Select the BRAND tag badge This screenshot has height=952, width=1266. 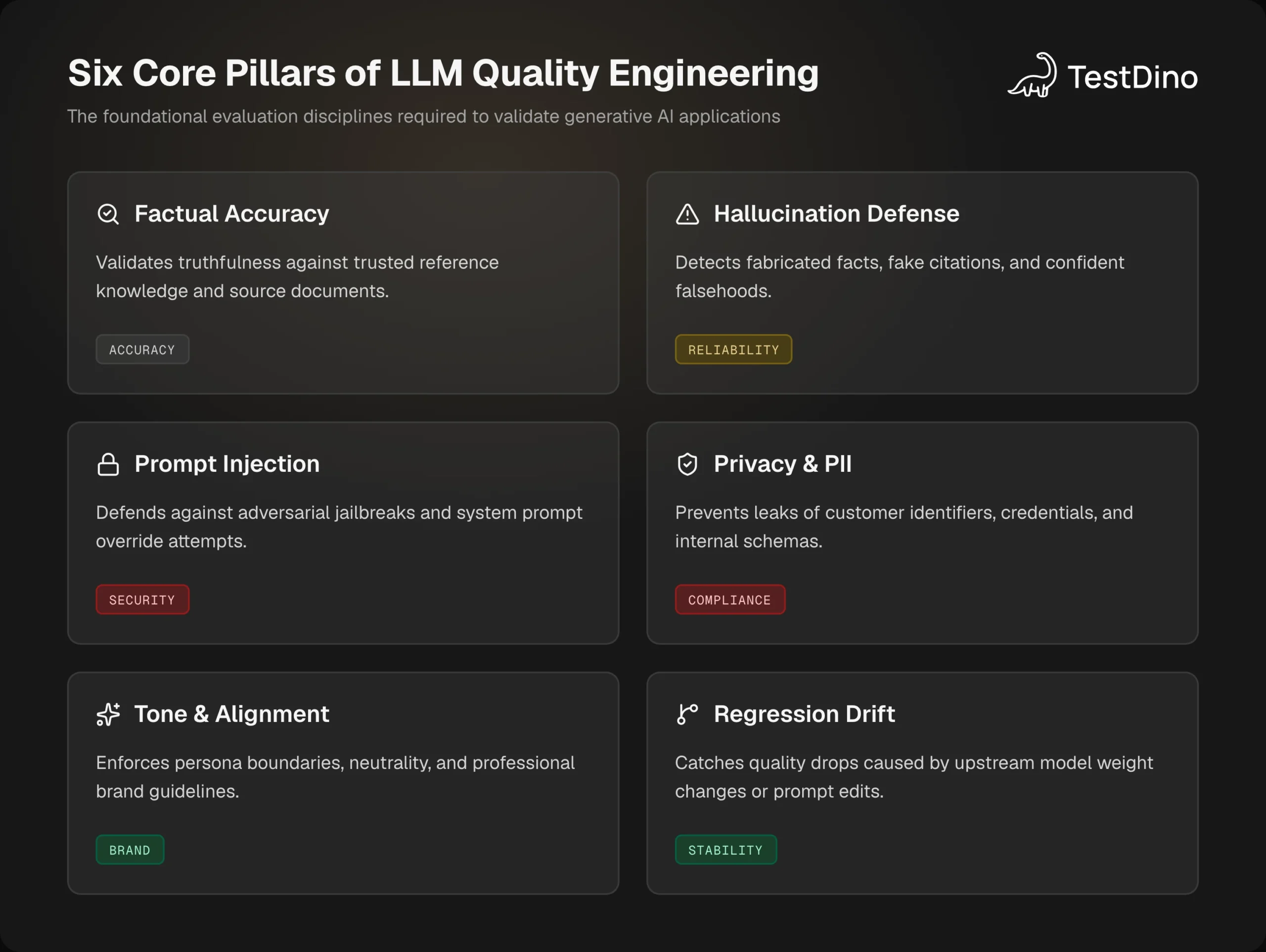pyautogui.click(x=130, y=850)
